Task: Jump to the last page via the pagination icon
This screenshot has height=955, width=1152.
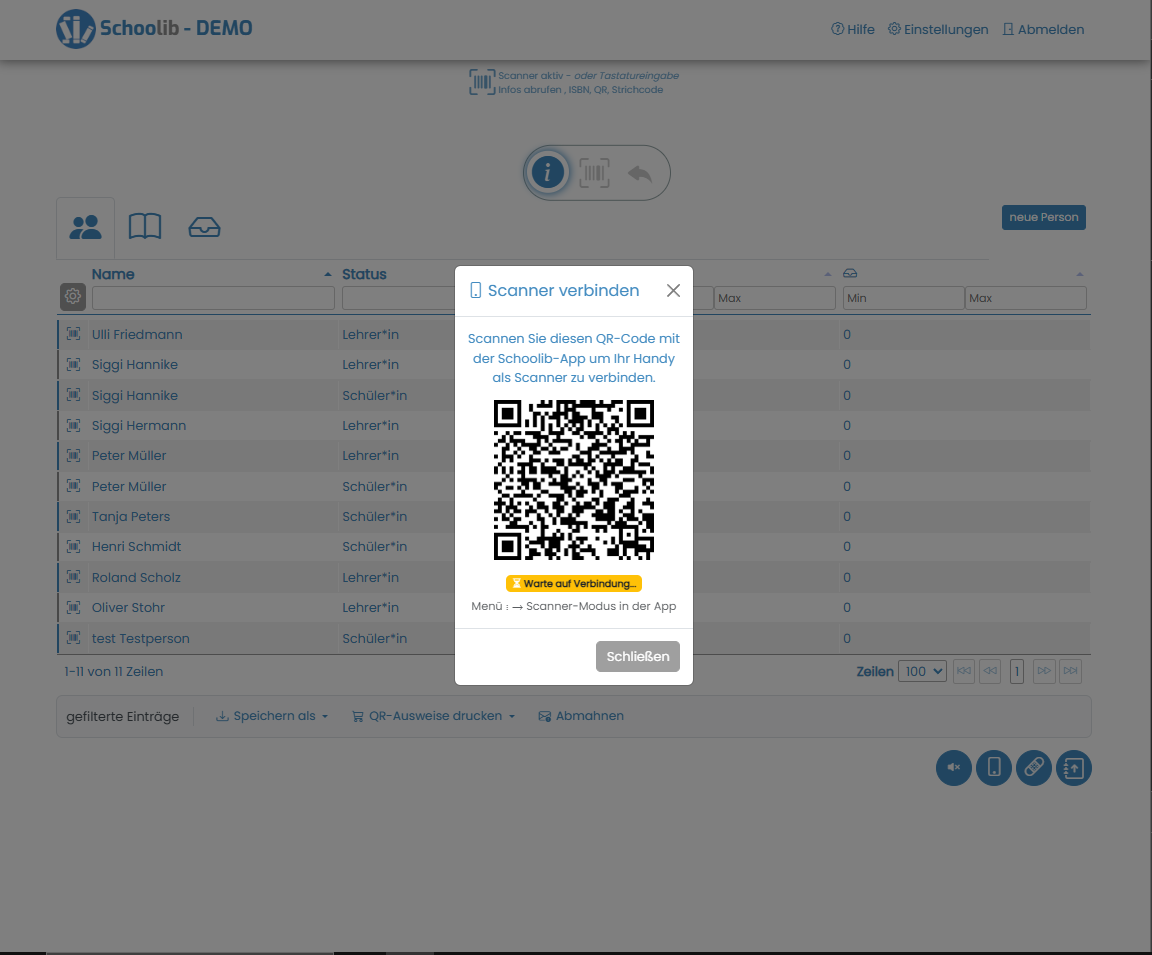Action: point(1070,671)
